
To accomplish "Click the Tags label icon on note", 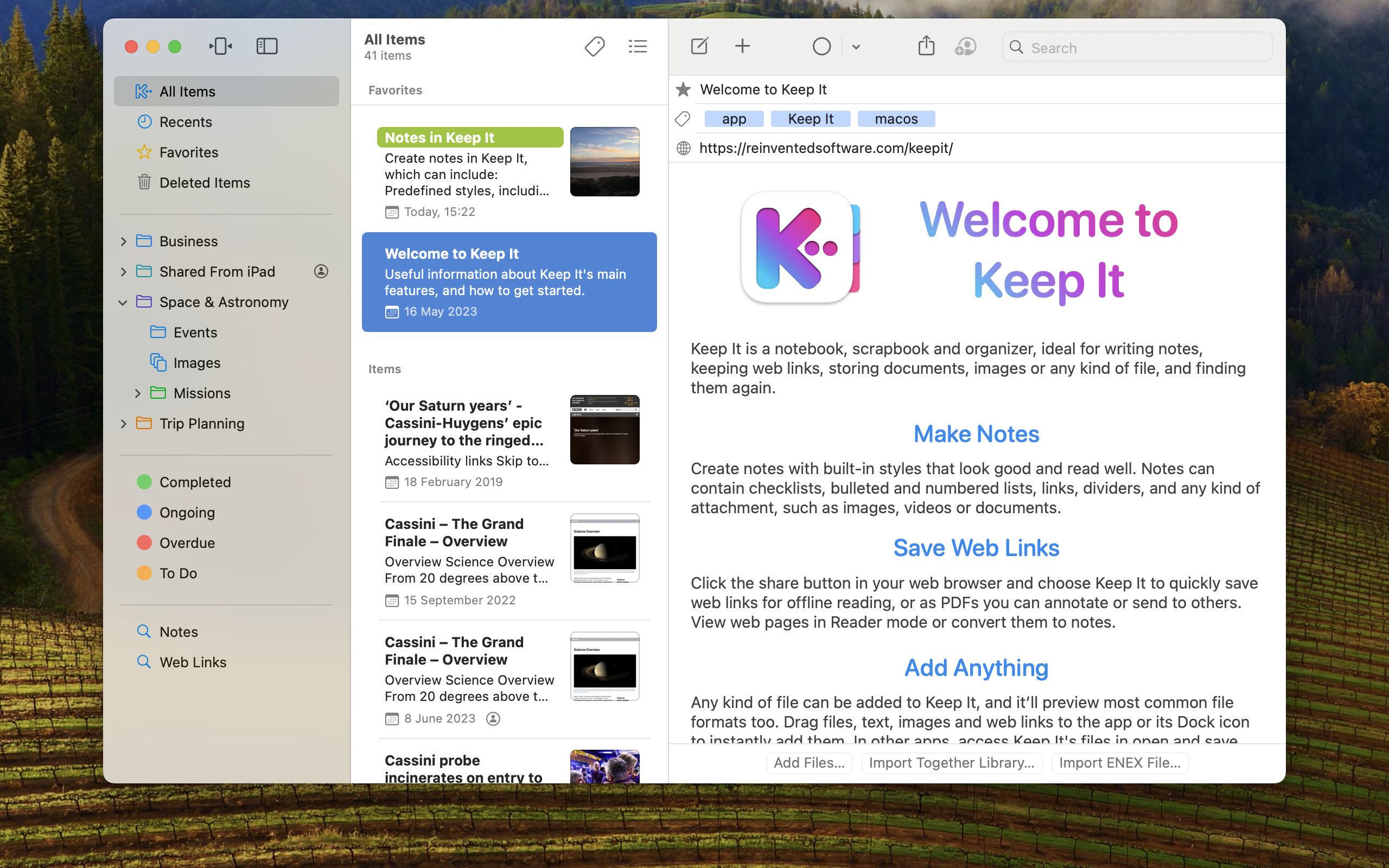I will coord(683,119).
